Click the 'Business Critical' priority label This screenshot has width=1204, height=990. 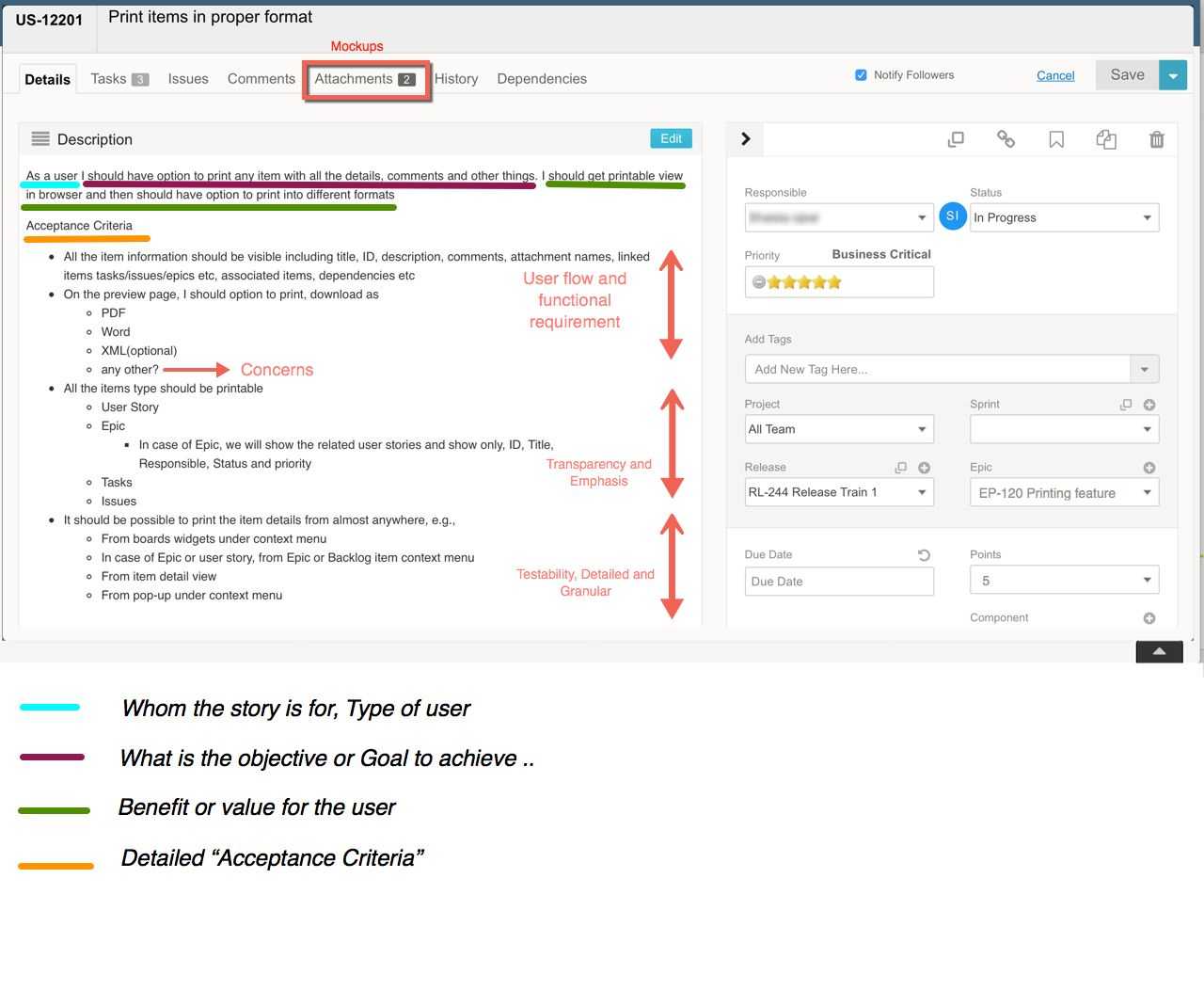(x=881, y=254)
